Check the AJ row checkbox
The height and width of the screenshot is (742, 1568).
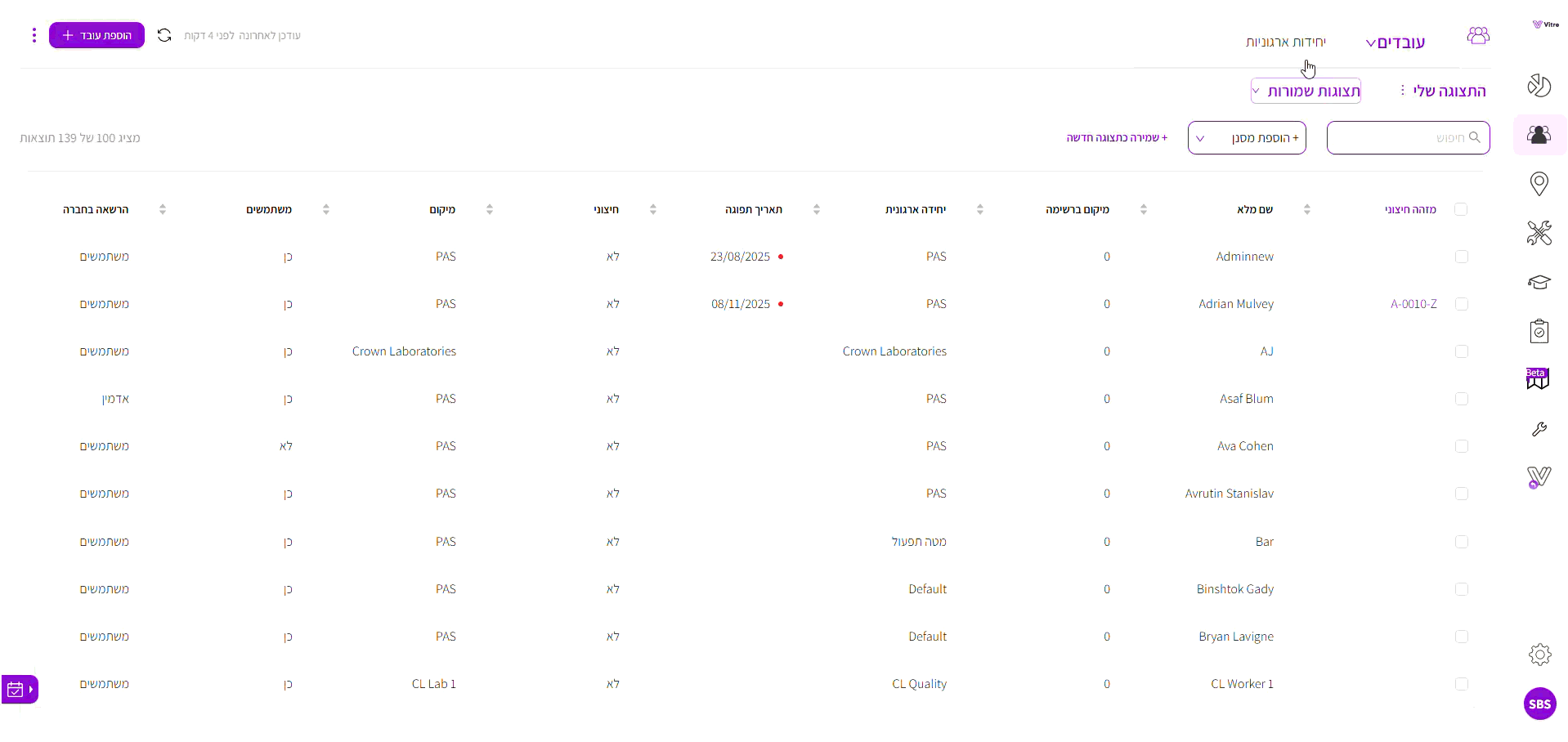tap(1462, 351)
